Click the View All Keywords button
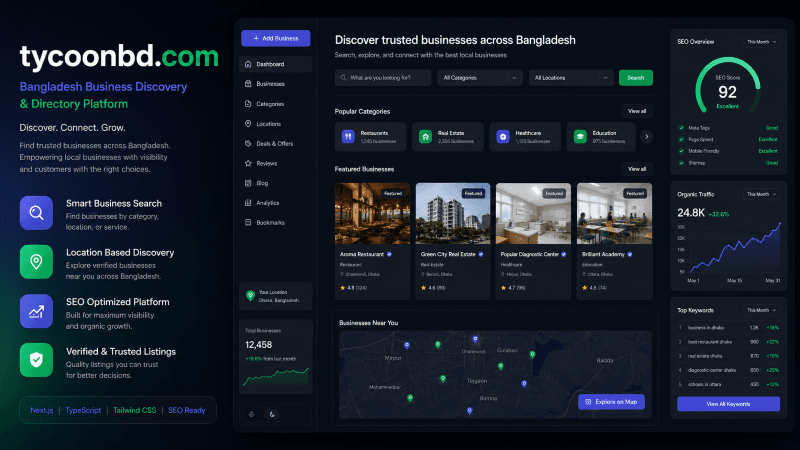 728,404
